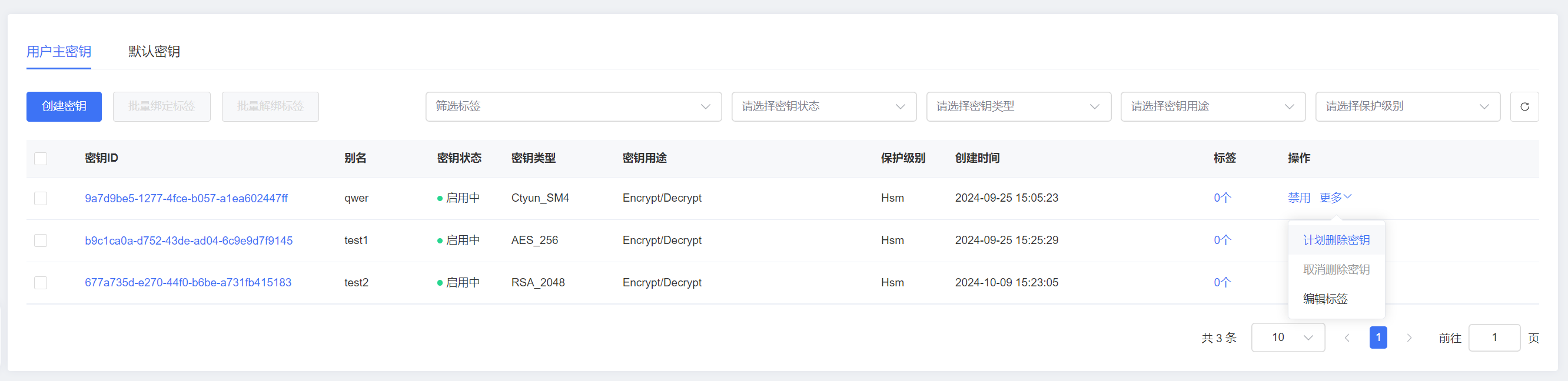
Task: Open the 请选择保护级别 dropdown
Action: click(1408, 106)
